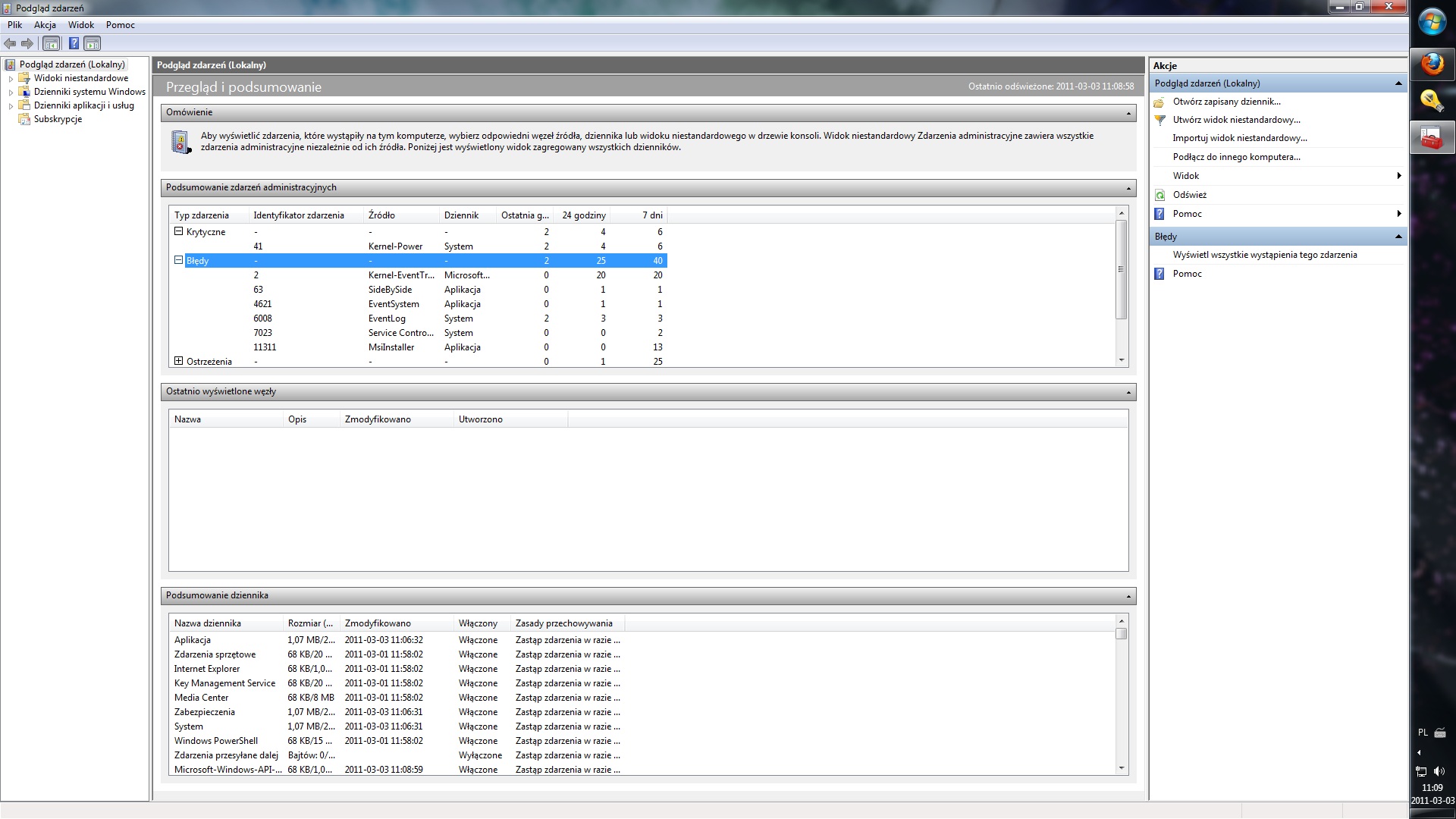This screenshot has width=1456, height=819.
Task: Click the Windows Start orb
Action: [1432, 22]
